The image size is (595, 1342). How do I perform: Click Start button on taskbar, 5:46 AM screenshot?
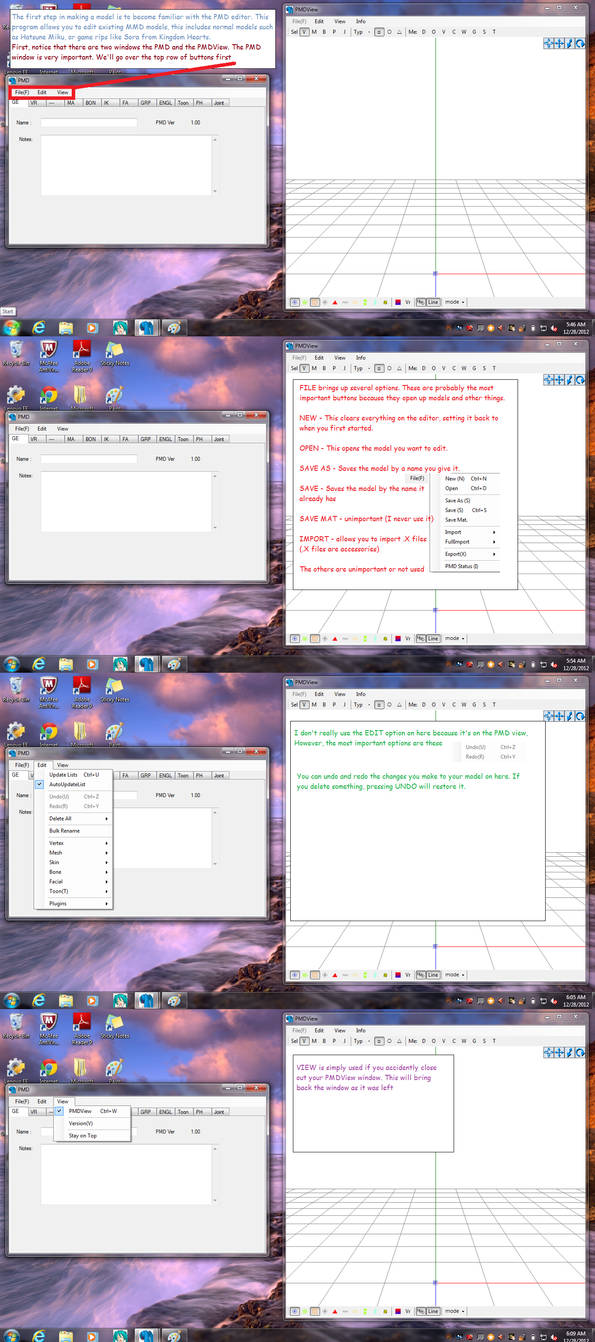point(11,327)
